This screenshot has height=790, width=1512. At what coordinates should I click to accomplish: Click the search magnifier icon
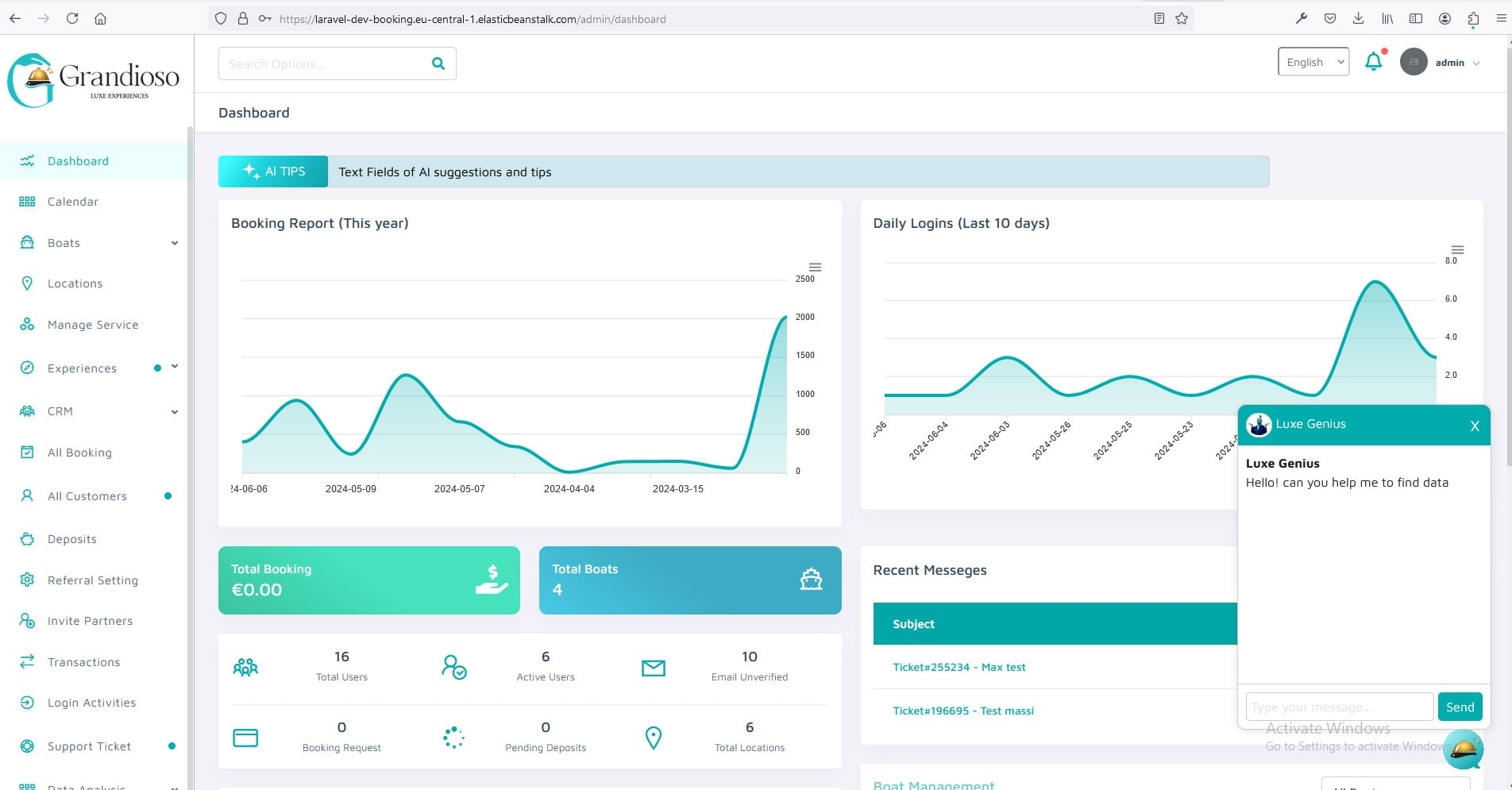[x=438, y=64]
